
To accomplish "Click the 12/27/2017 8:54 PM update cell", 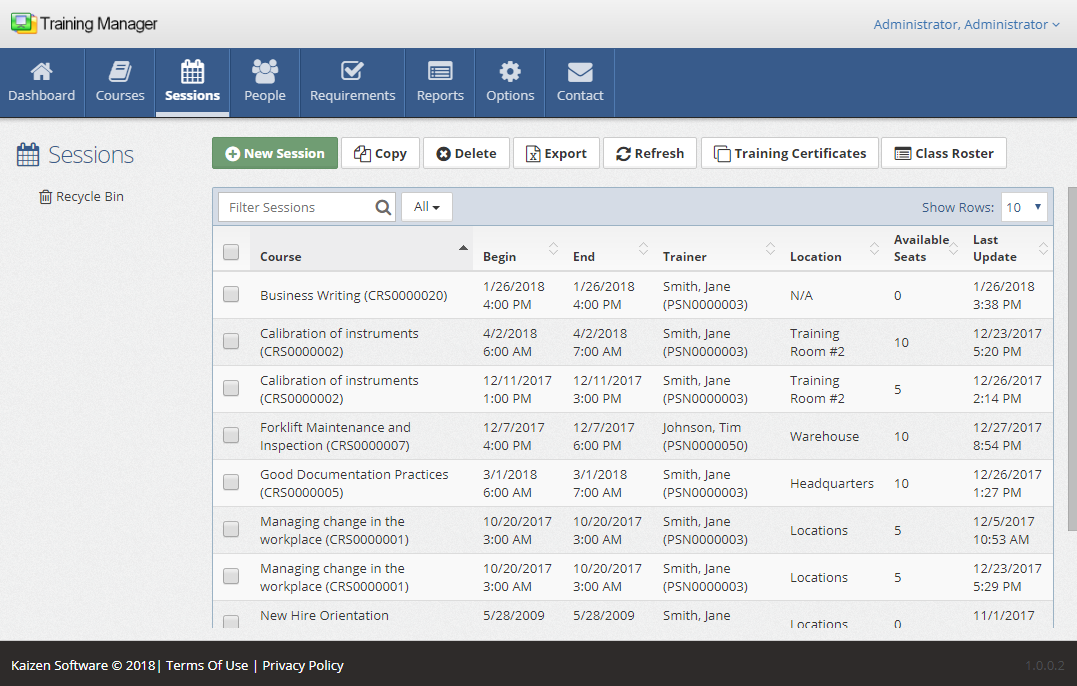I will [1007, 436].
